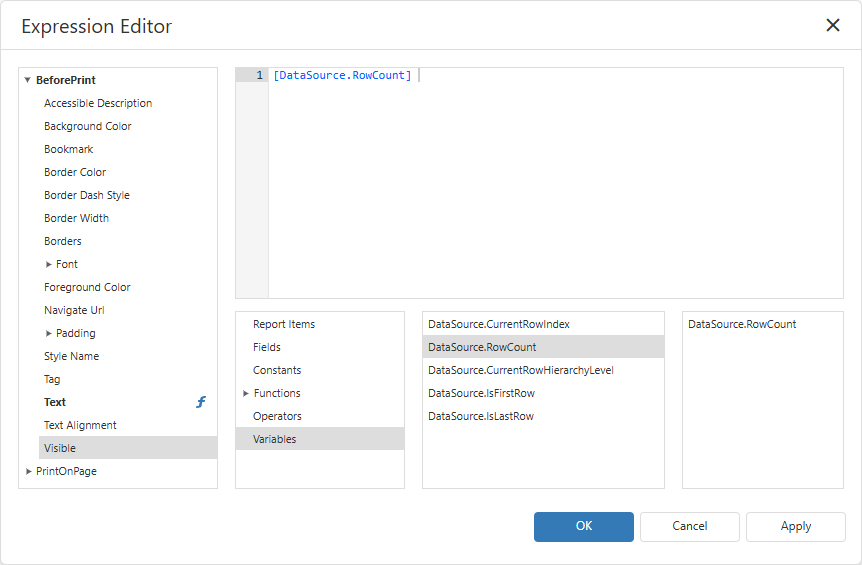Viewport: 862px width, 565px height.
Task: Click line number 1 in the editor gutter
Action: click(259, 75)
